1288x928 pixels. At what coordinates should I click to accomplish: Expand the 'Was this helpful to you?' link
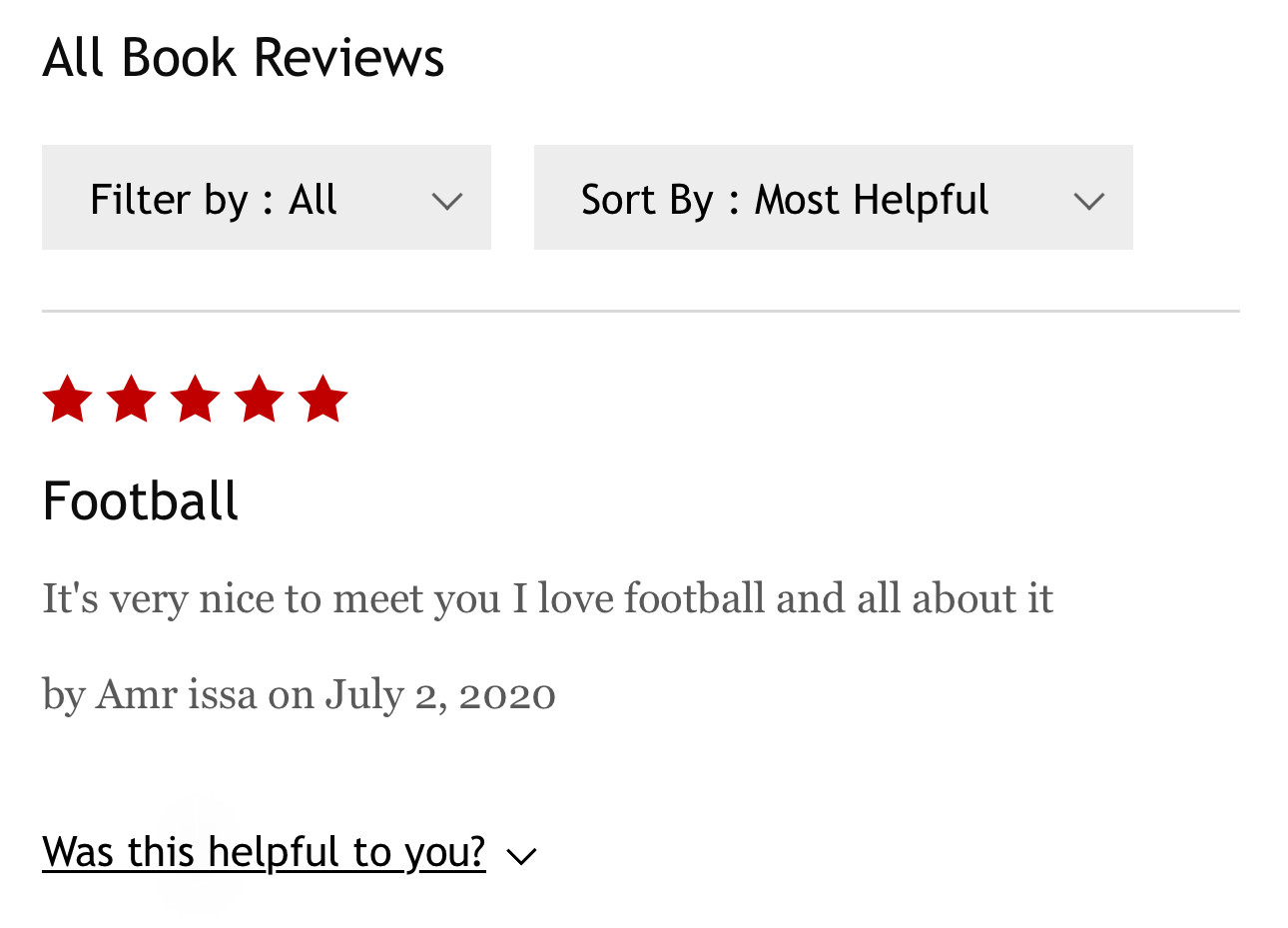tap(264, 852)
